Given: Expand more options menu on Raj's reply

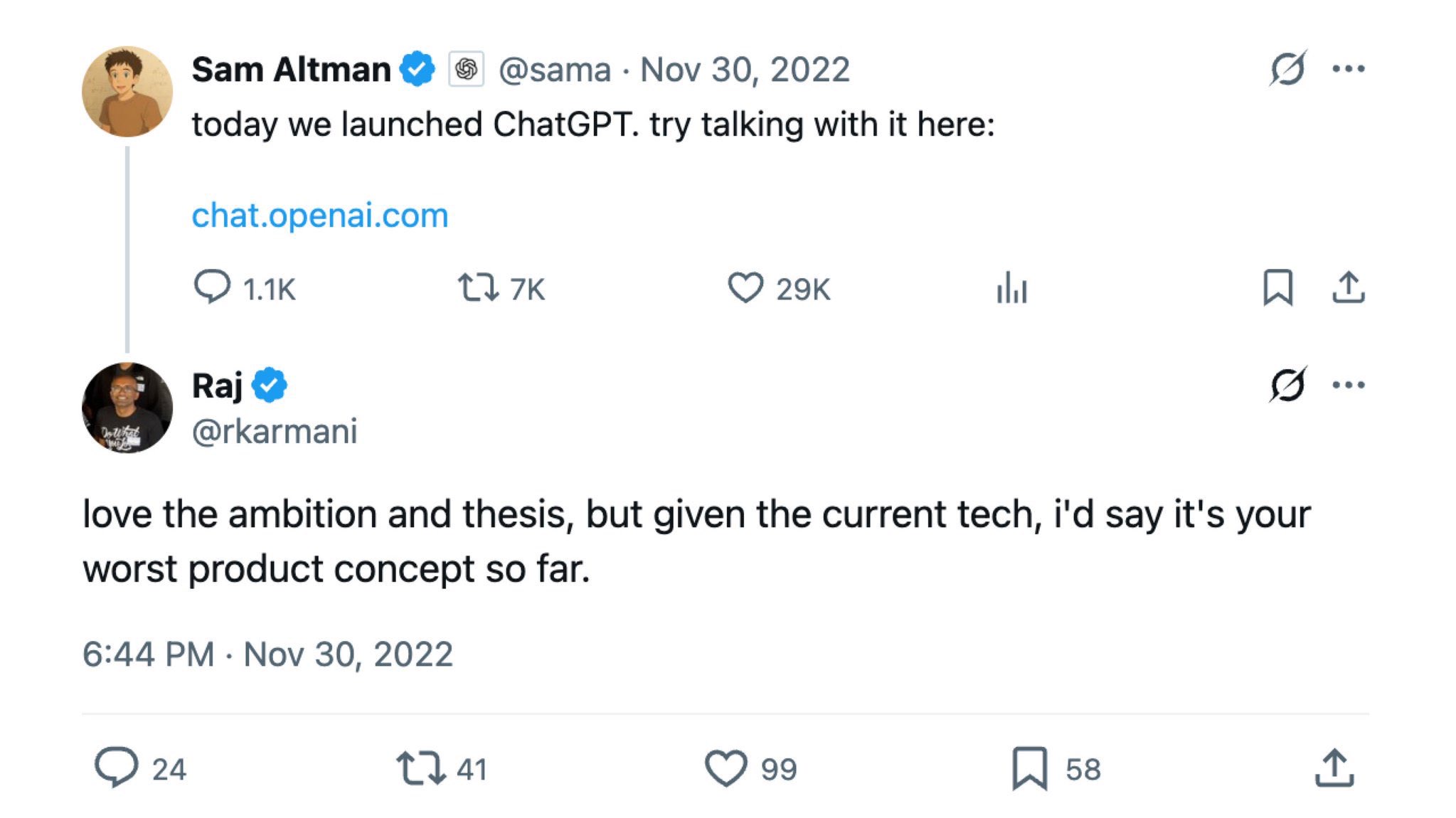Looking at the screenshot, I should pyautogui.click(x=1348, y=385).
